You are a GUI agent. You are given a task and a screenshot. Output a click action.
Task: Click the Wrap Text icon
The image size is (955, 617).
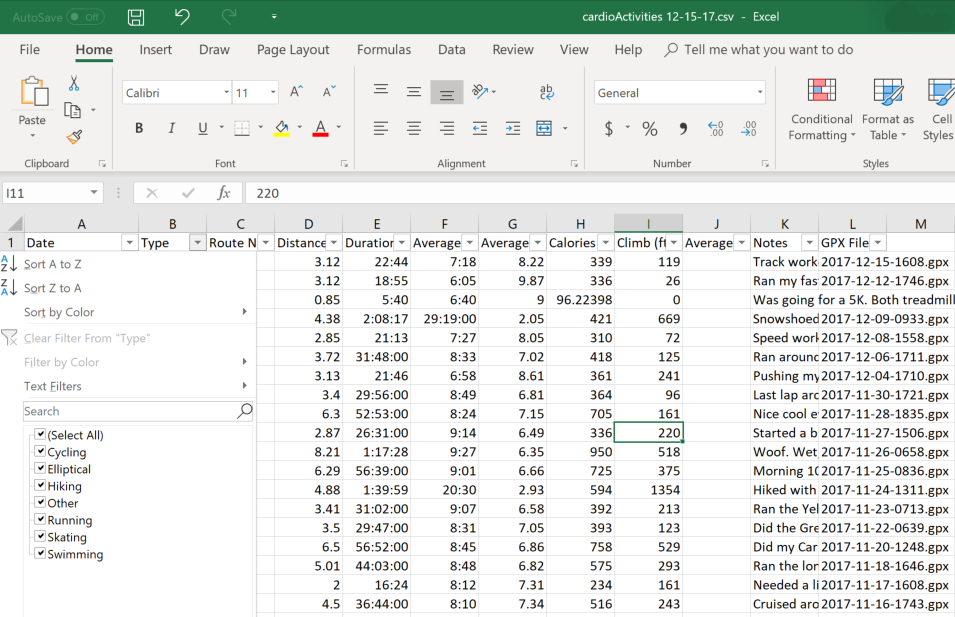click(546, 92)
